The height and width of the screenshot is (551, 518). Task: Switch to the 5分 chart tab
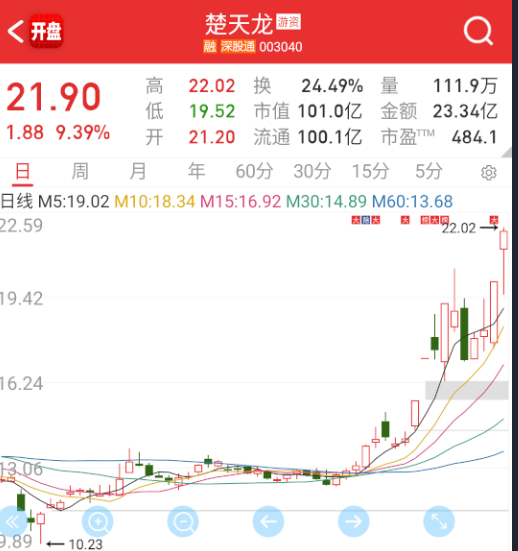point(429,171)
